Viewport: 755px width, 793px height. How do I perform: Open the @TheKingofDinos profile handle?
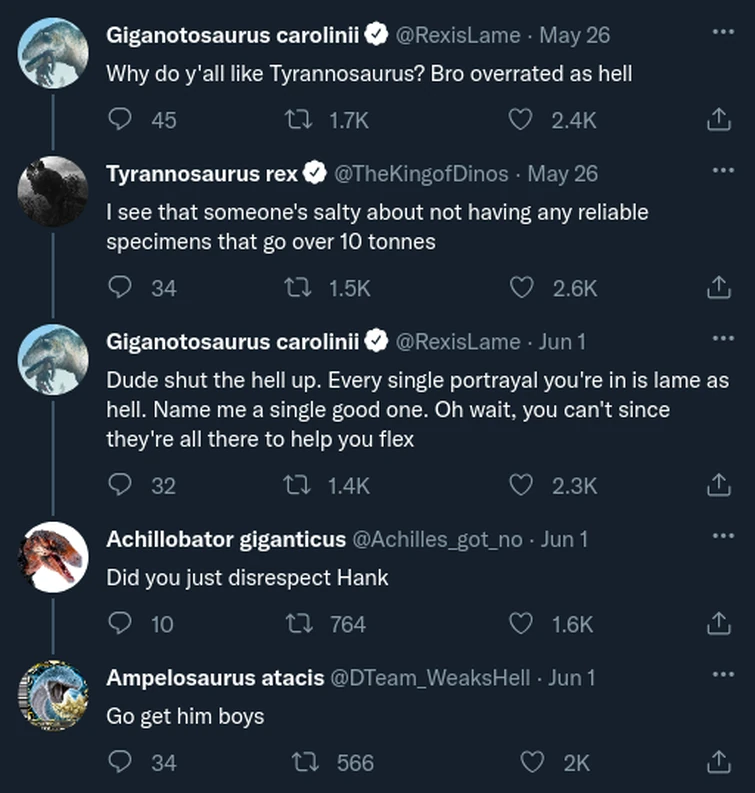point(422,174)
